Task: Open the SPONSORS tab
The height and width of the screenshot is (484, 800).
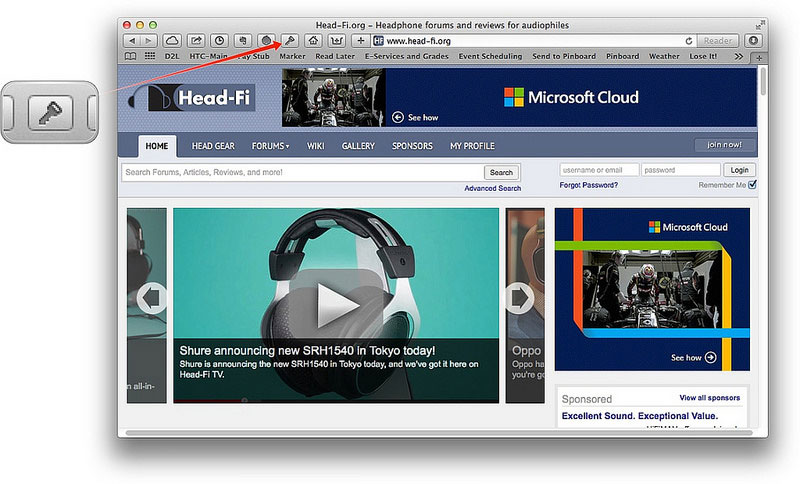Action: (412, 146)
